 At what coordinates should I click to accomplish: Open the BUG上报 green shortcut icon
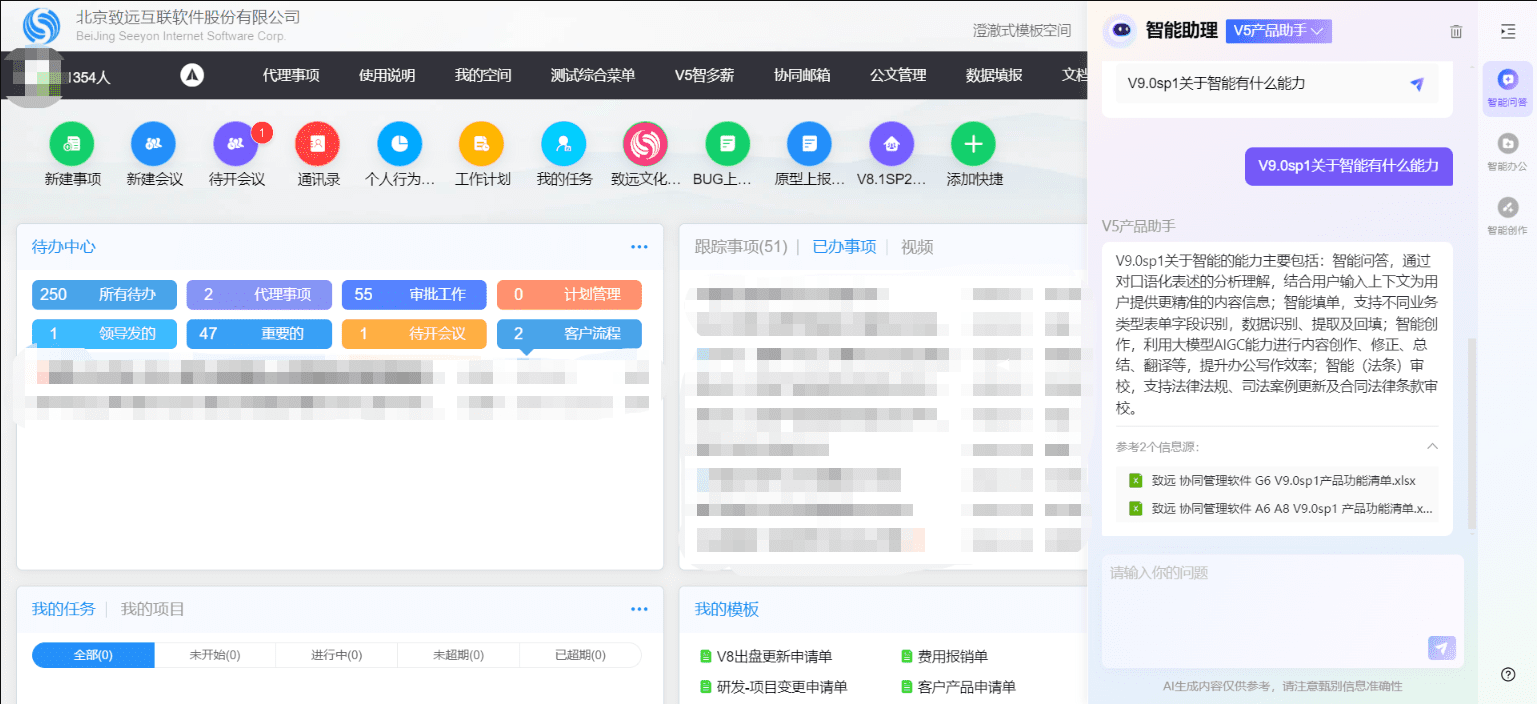[x=727, y=145]
